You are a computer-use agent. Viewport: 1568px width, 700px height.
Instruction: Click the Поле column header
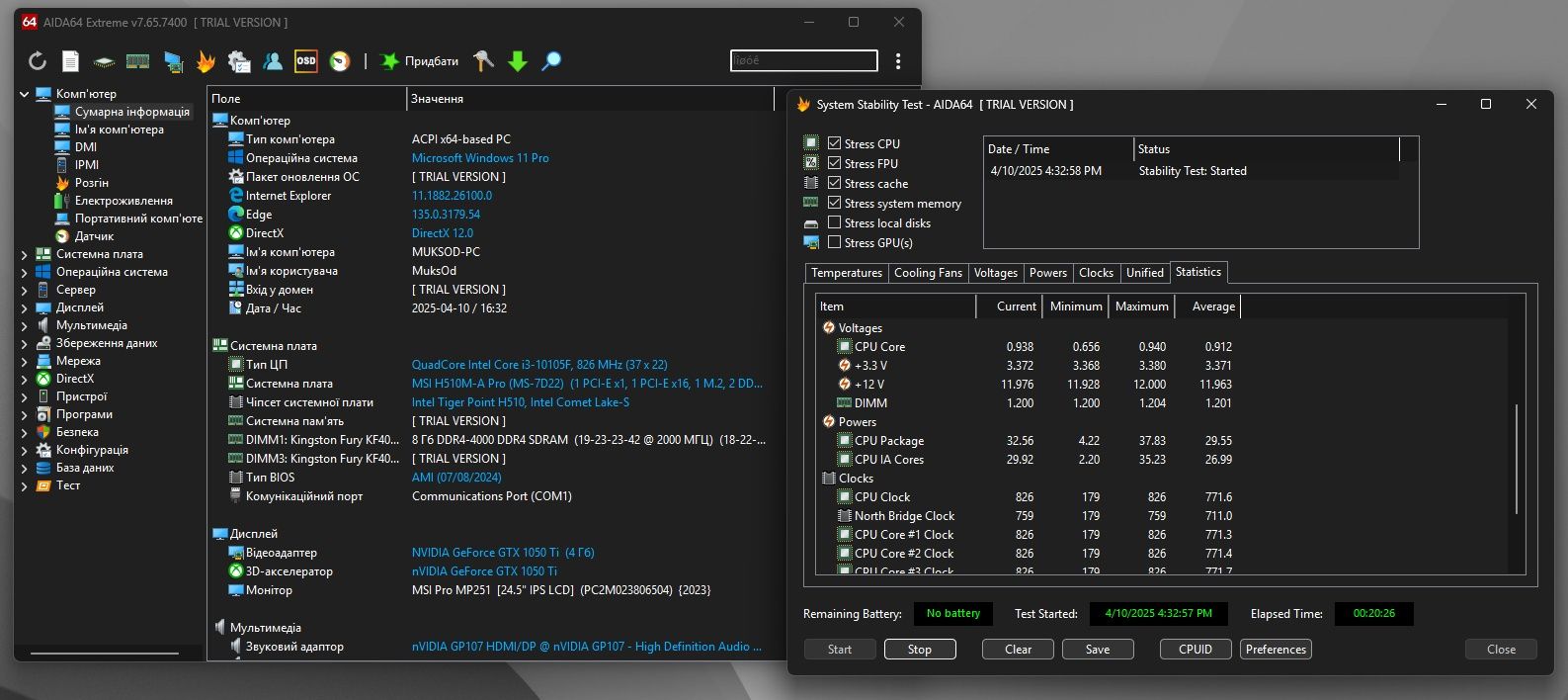(x=306, y=99)
